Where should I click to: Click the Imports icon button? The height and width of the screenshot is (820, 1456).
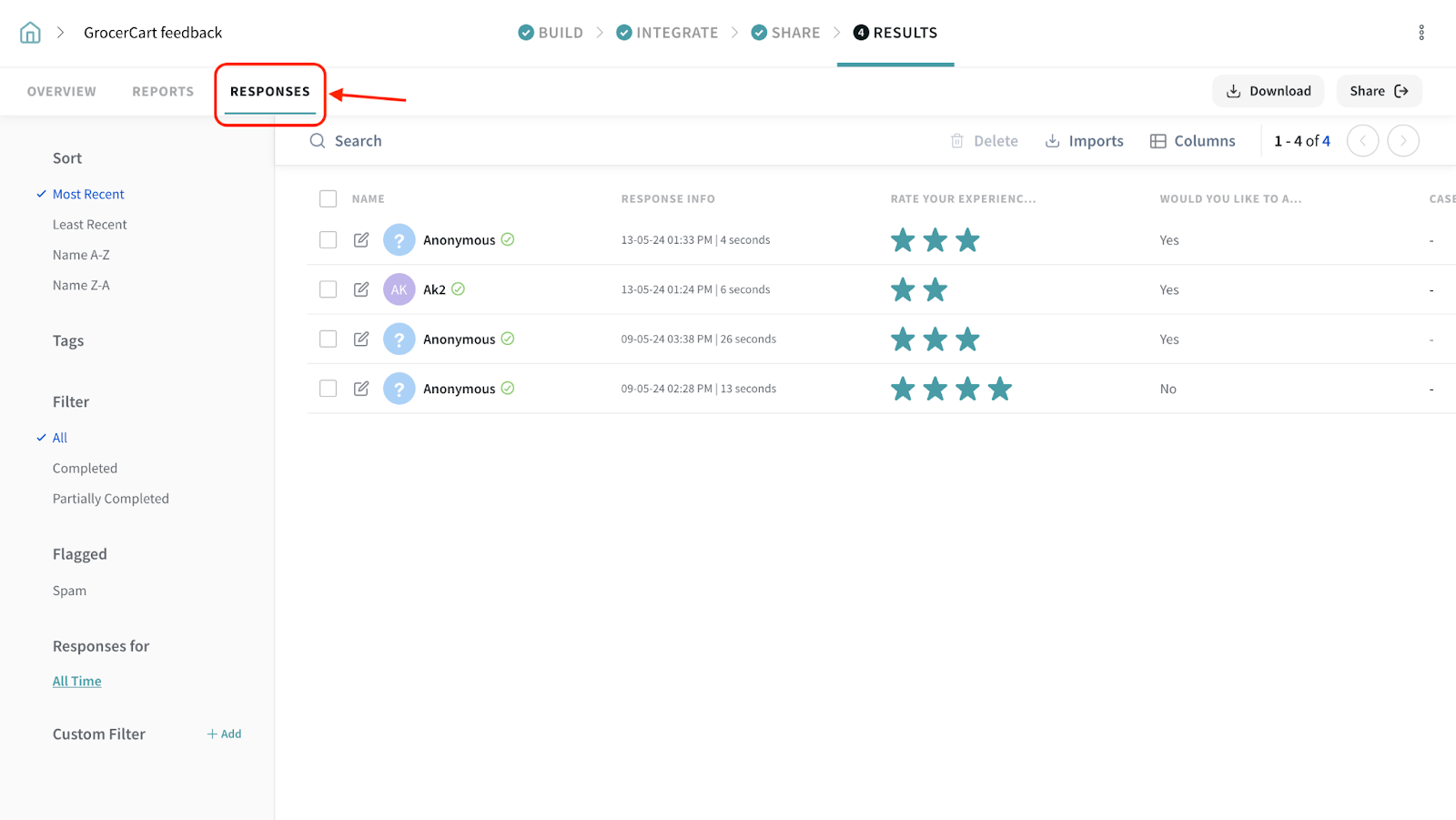coord(1052,141)
